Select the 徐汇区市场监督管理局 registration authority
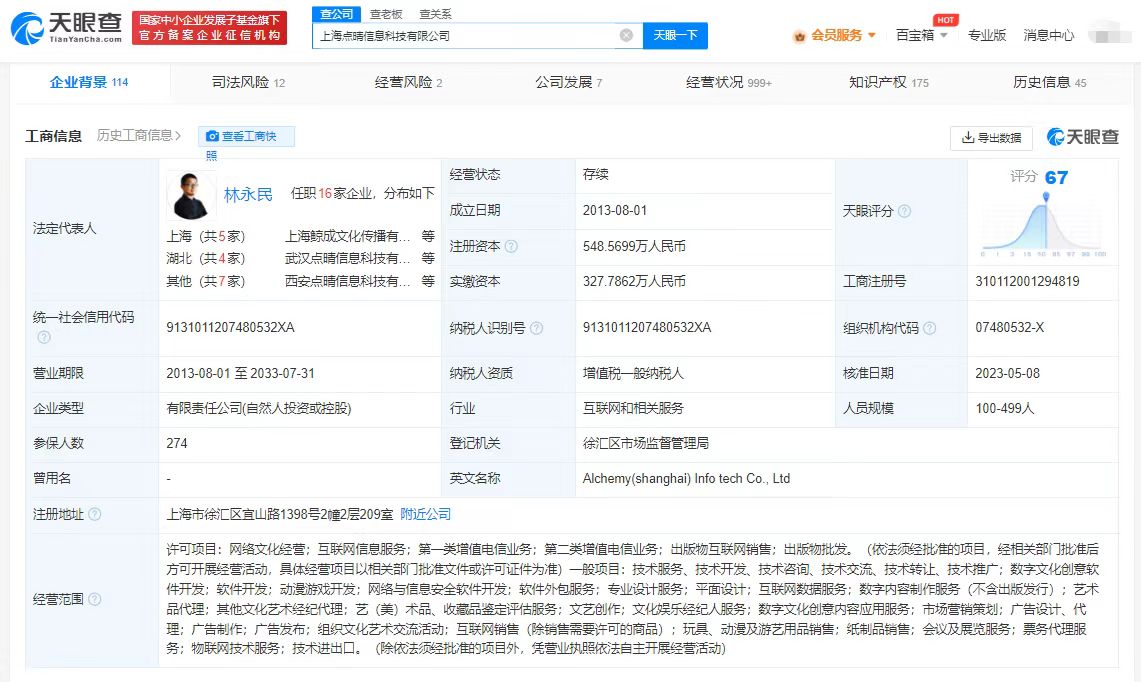 pyautogui.click(x=645, y=443)
